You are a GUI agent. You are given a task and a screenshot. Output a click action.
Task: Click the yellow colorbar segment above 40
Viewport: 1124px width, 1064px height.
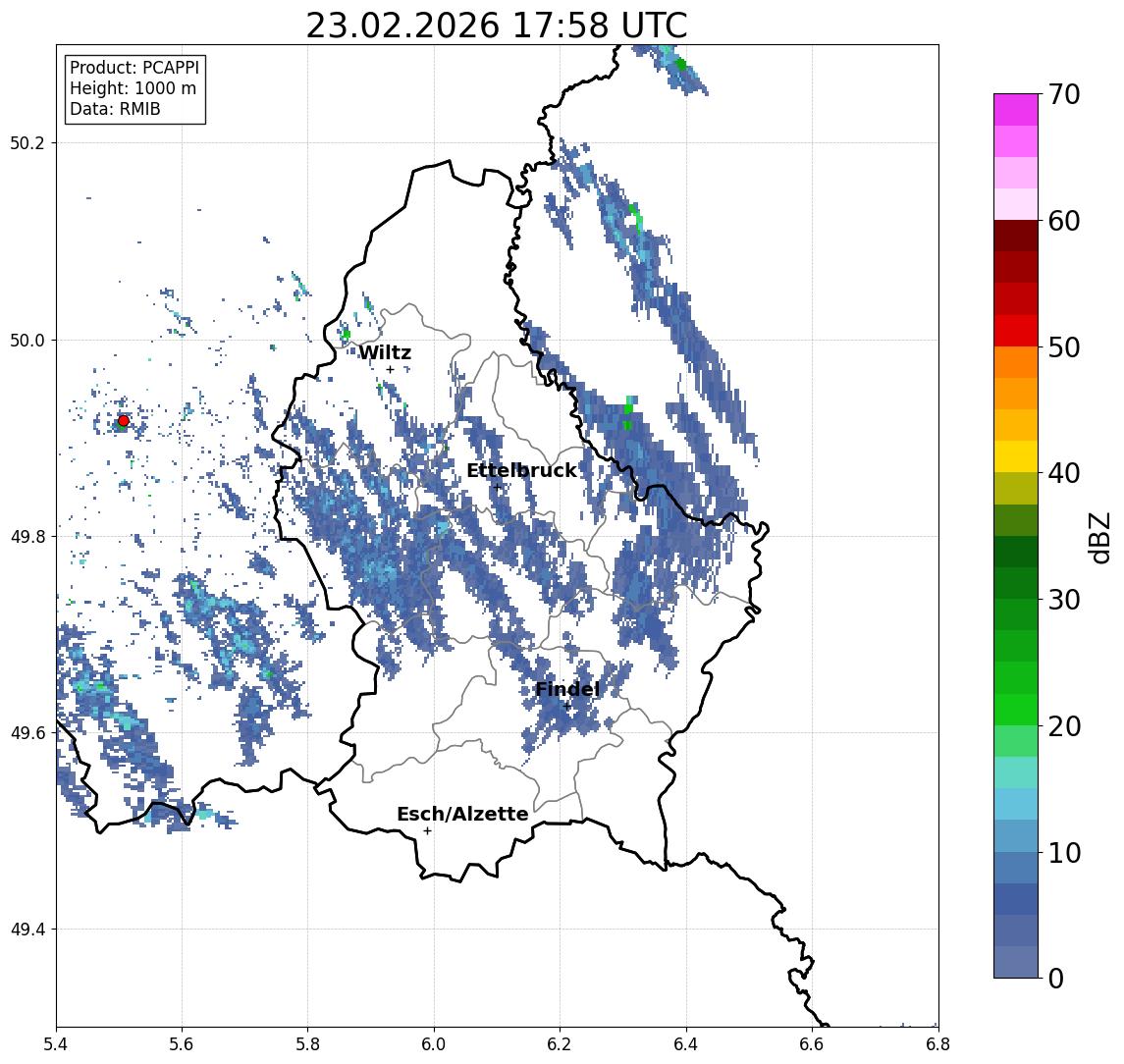point(1016,456)
